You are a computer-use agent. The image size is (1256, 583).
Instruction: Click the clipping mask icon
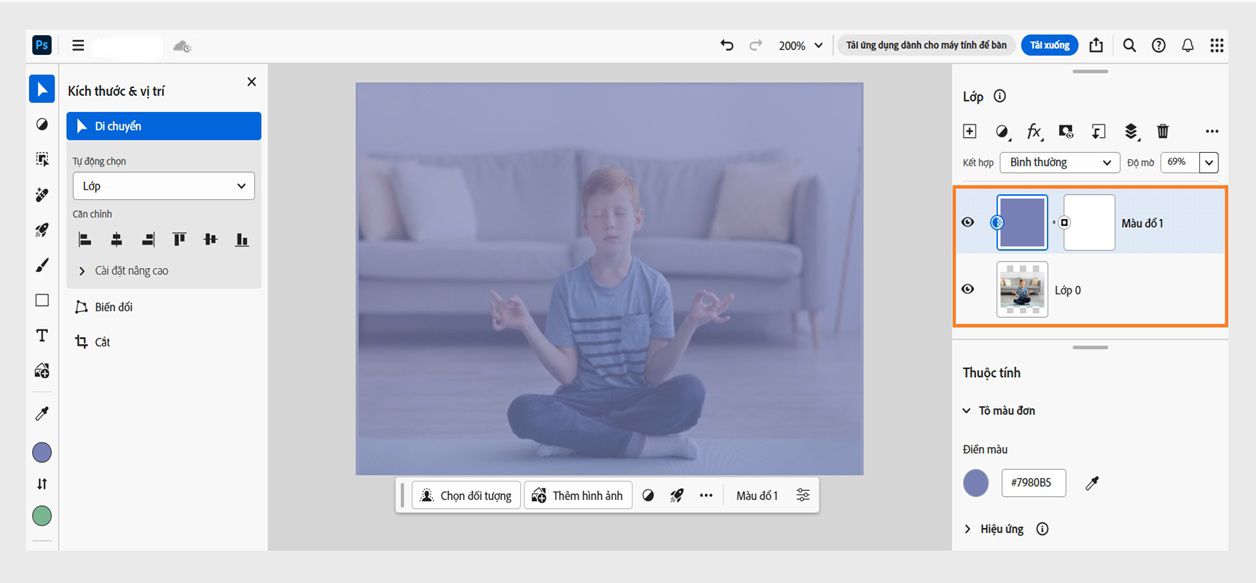[x=1098, y=131]
